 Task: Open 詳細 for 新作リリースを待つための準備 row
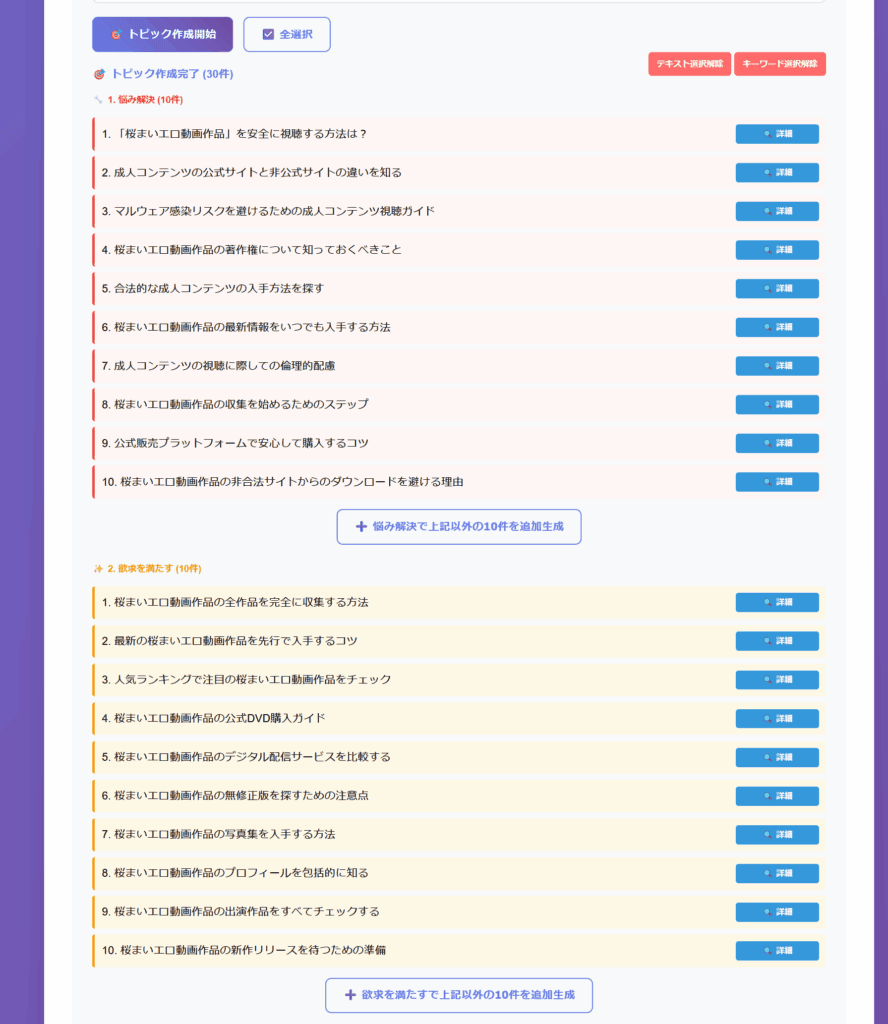pyautogui.click(x=777, y=950)
